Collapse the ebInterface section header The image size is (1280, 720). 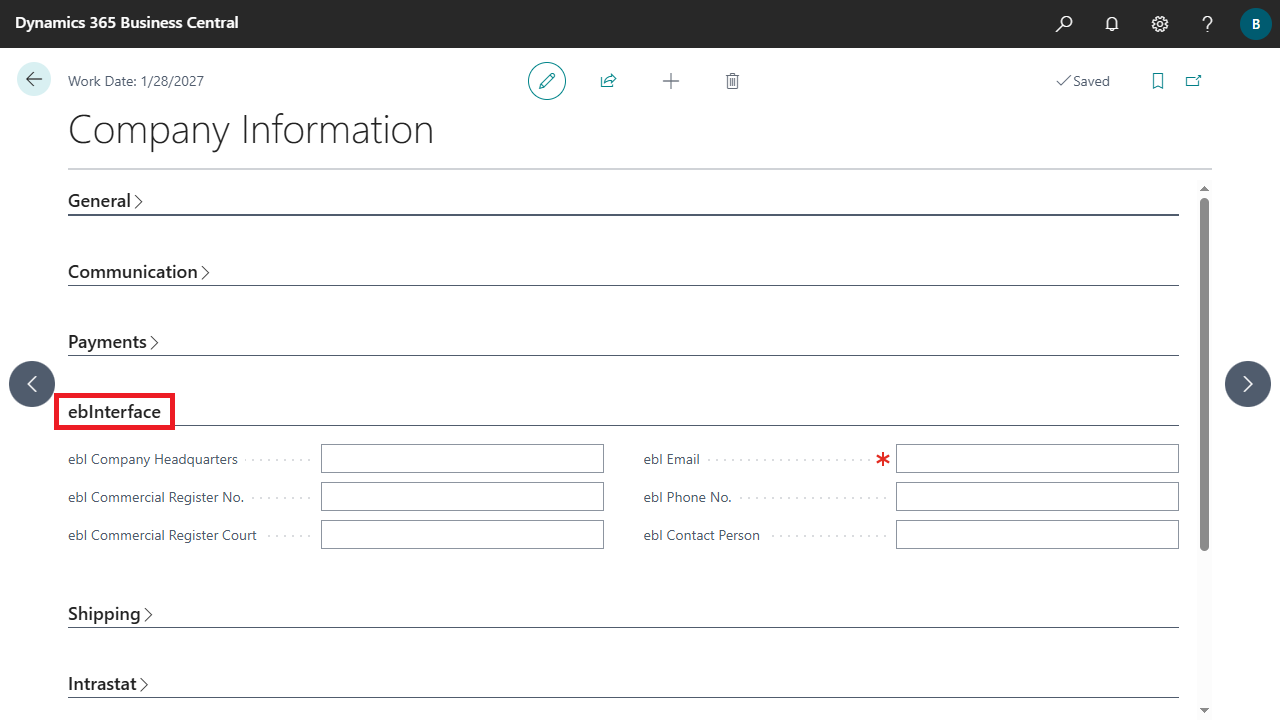coord(114,412)
